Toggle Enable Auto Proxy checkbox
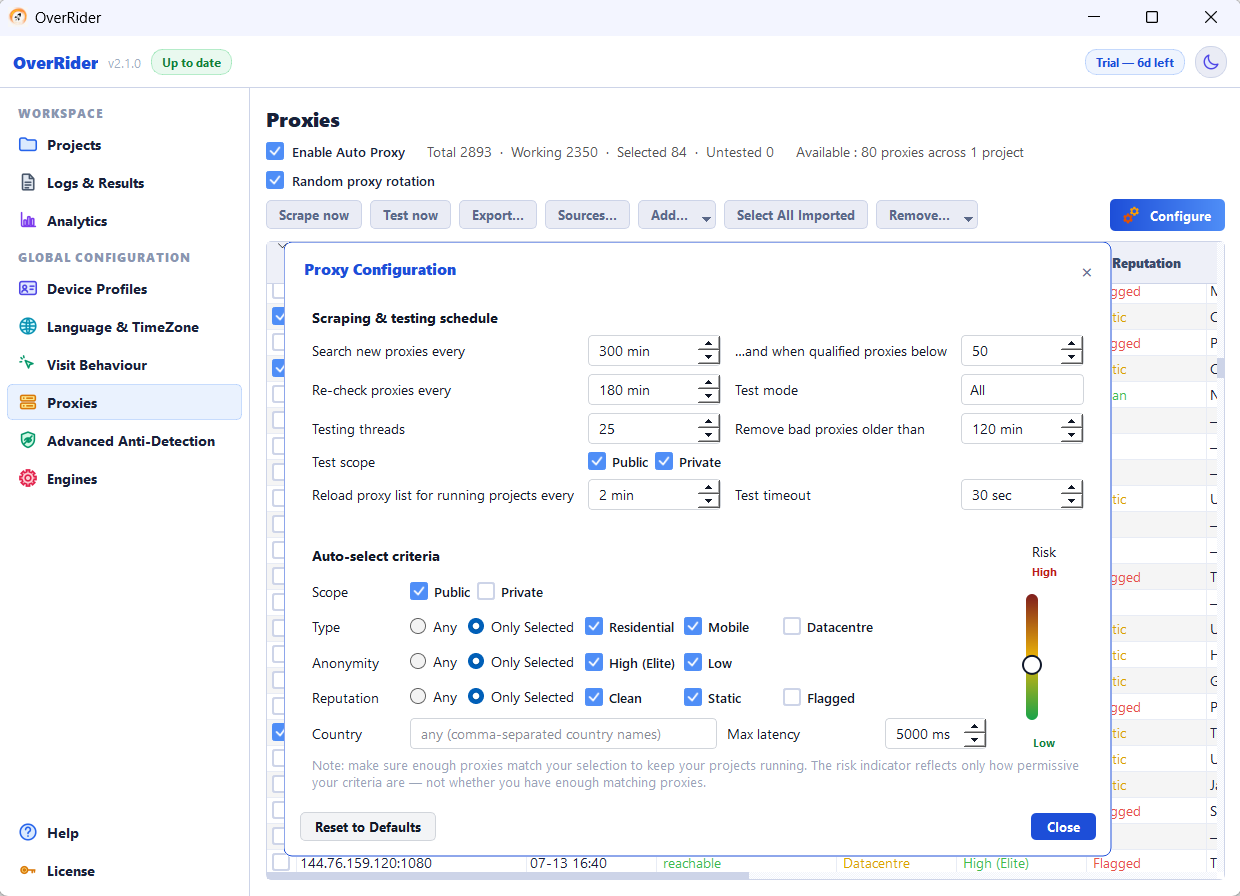The image size is (1240, 896). pos(275,152)
